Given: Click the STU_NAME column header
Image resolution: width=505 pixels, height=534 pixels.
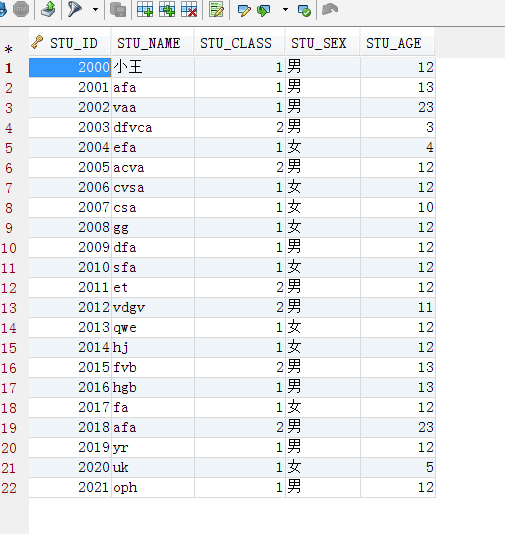Looking at the screenshot, I should tap(153, 43).
